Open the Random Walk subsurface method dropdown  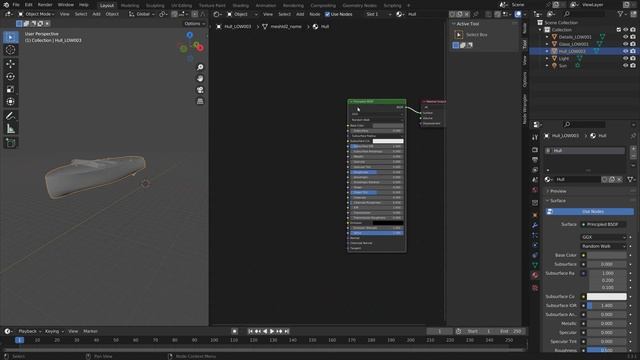point(603,246)
